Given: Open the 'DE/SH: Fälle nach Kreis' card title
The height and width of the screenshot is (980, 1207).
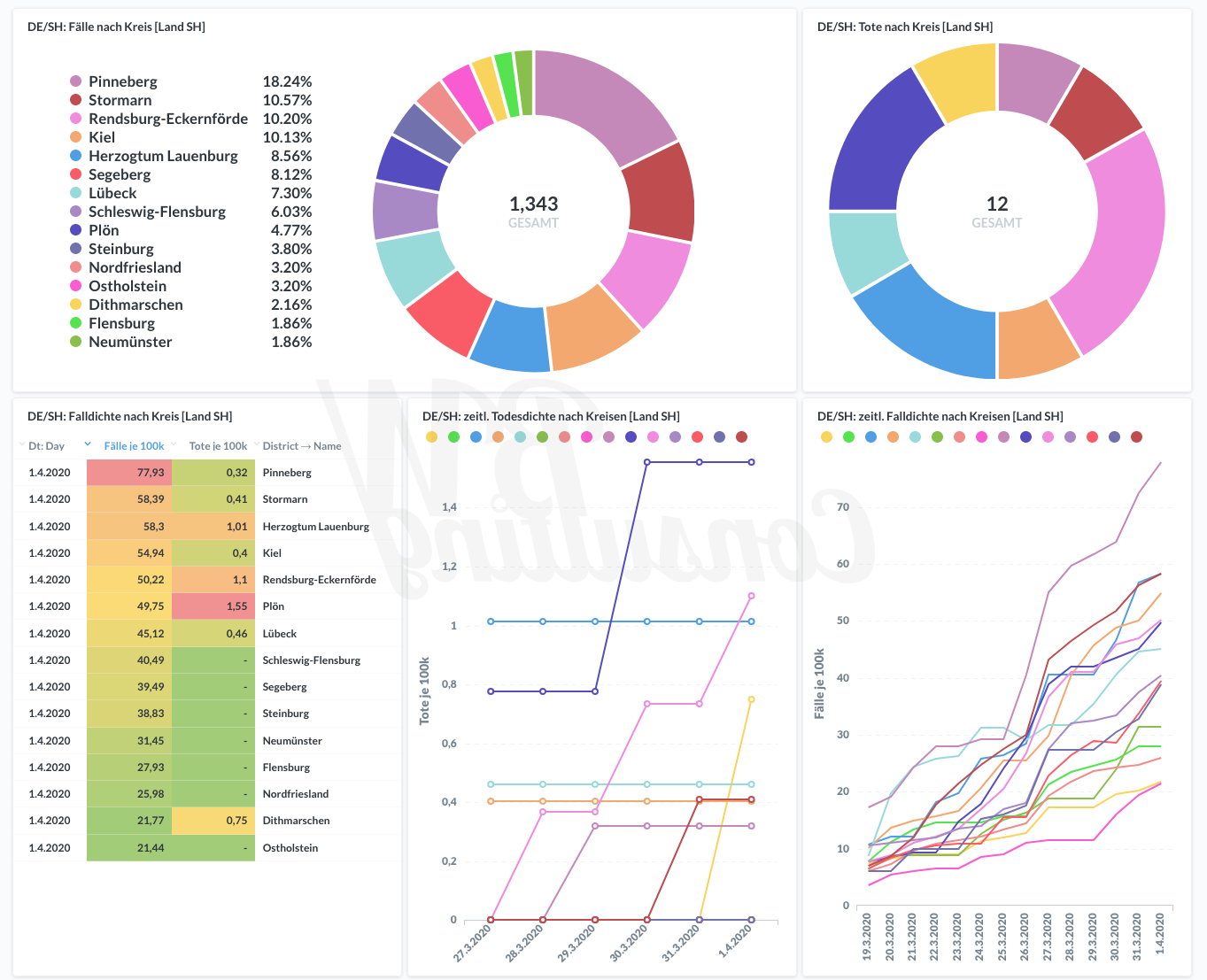Looking at the screenshot, I should tap(116, 27).
